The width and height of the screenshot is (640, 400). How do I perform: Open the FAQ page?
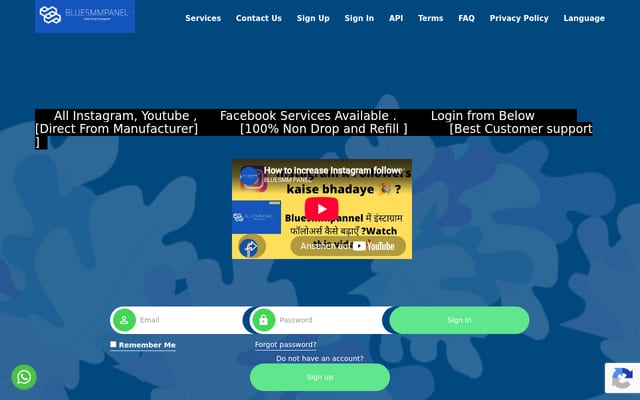point(467,18)
